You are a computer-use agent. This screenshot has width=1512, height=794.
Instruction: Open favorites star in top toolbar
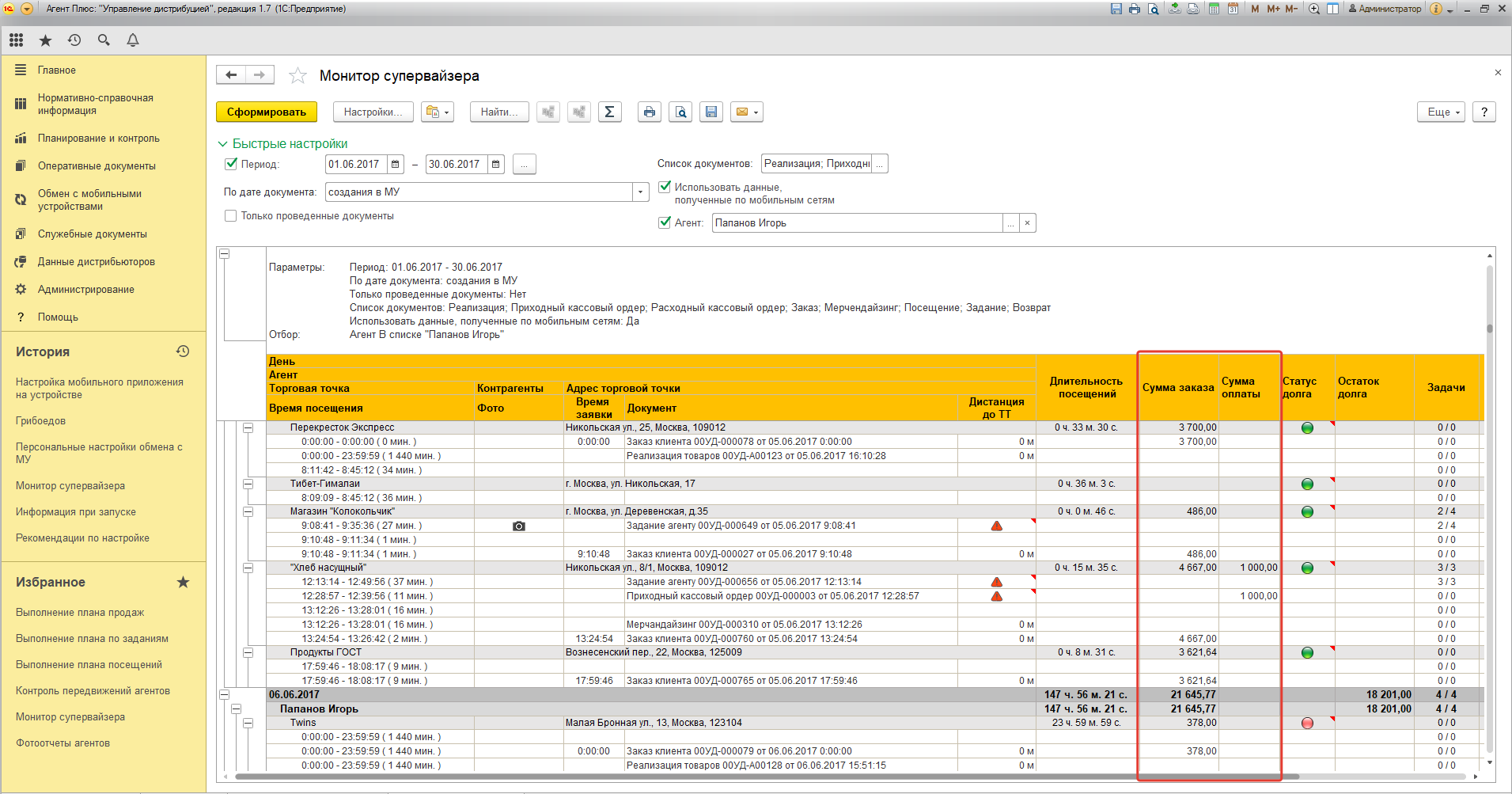45,40
